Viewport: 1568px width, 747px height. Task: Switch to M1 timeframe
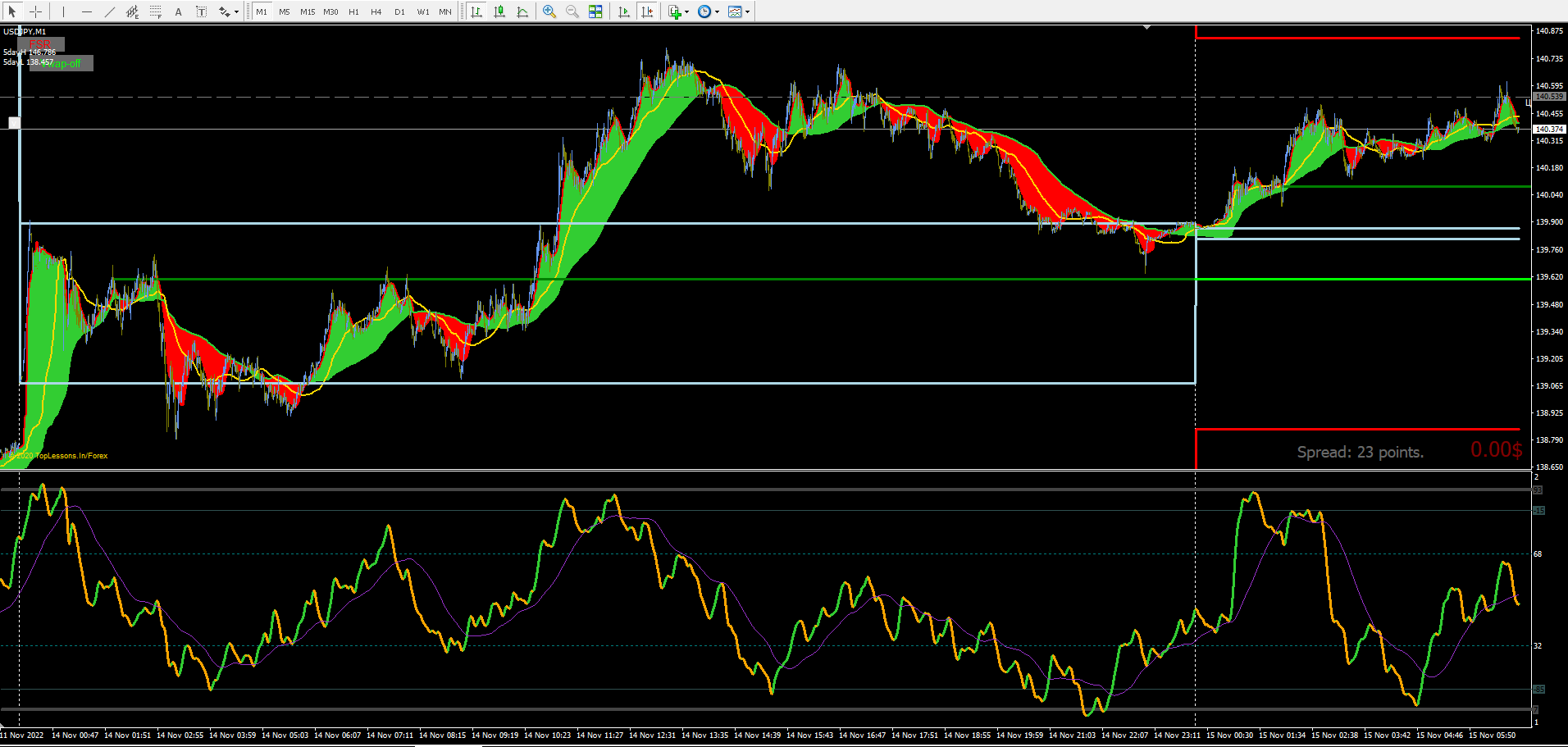pyautogui.click(x=262, y=11)
